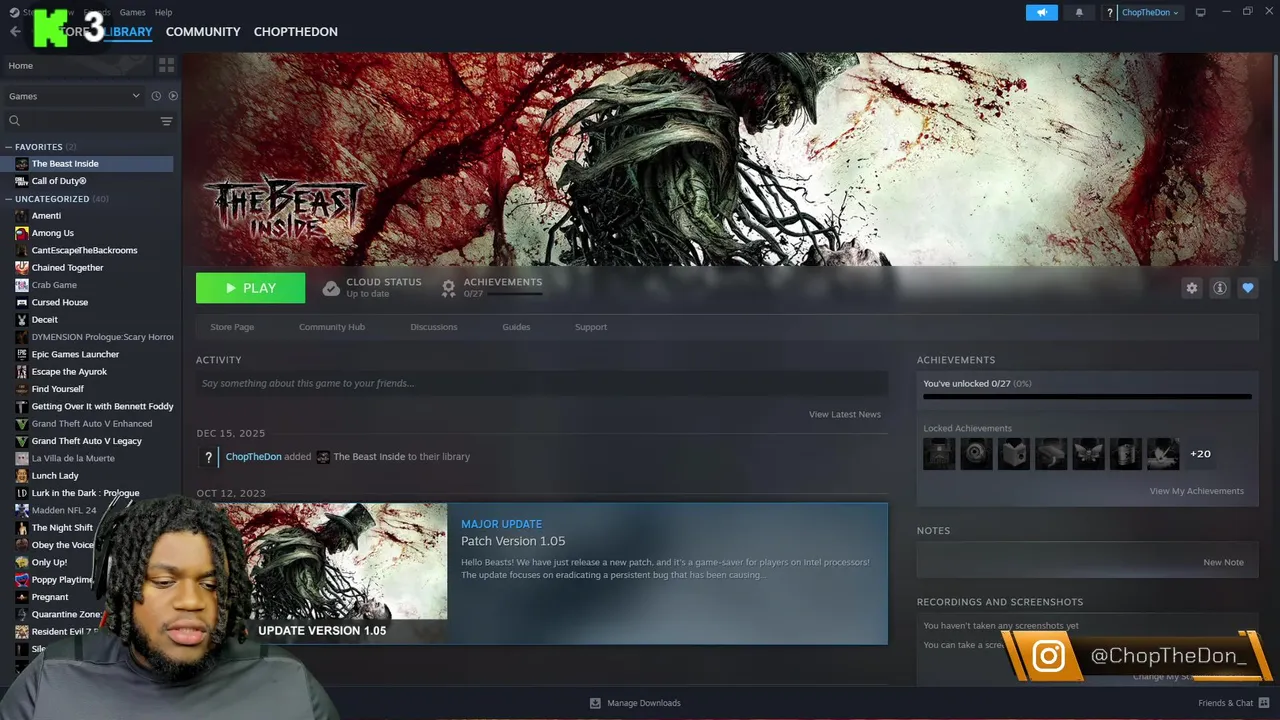Select Amenti in the game list
This screenshot has width=1280, height=720.
46,216
